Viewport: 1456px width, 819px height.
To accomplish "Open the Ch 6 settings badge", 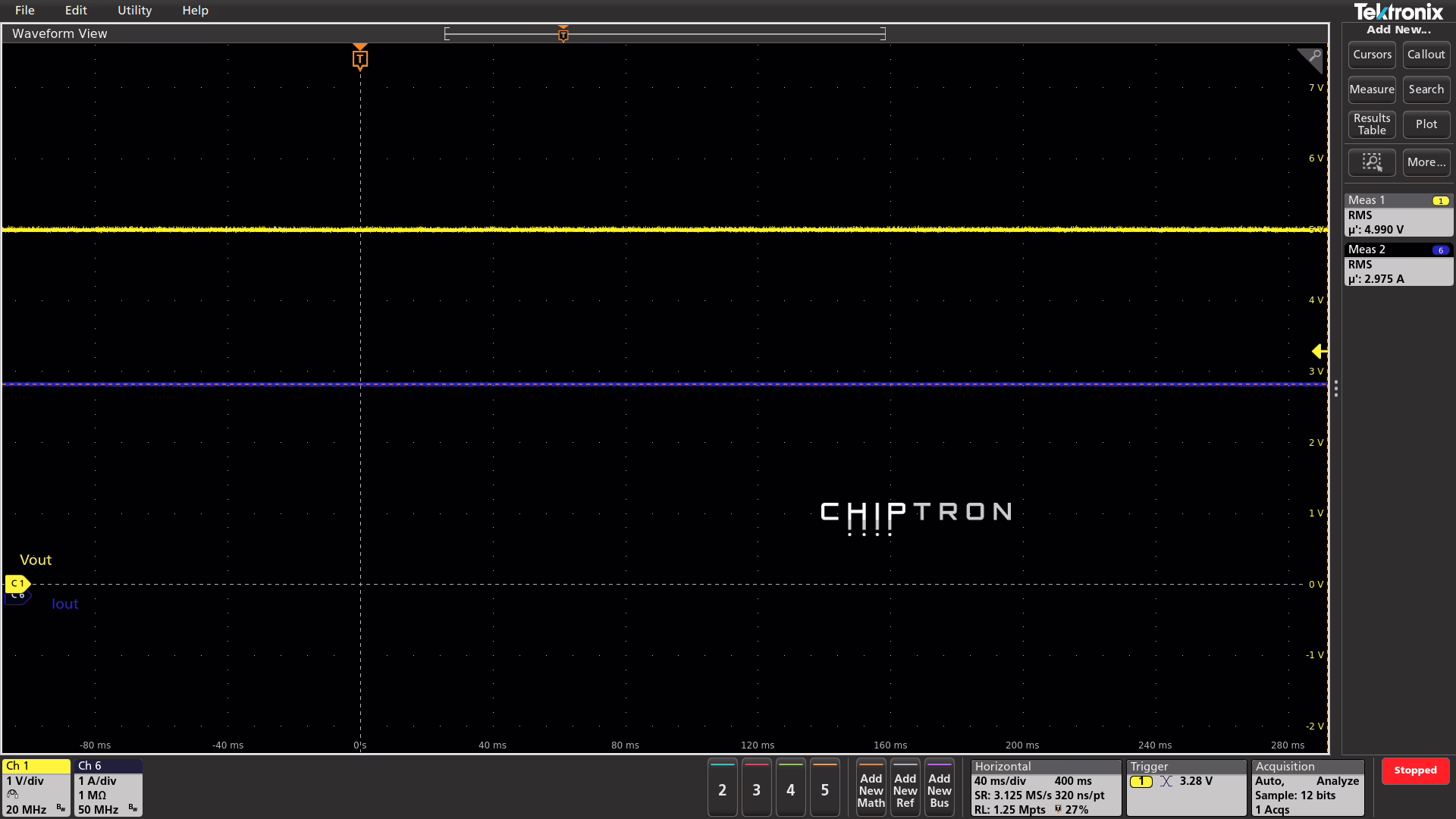I will click(x=108, y=788).
